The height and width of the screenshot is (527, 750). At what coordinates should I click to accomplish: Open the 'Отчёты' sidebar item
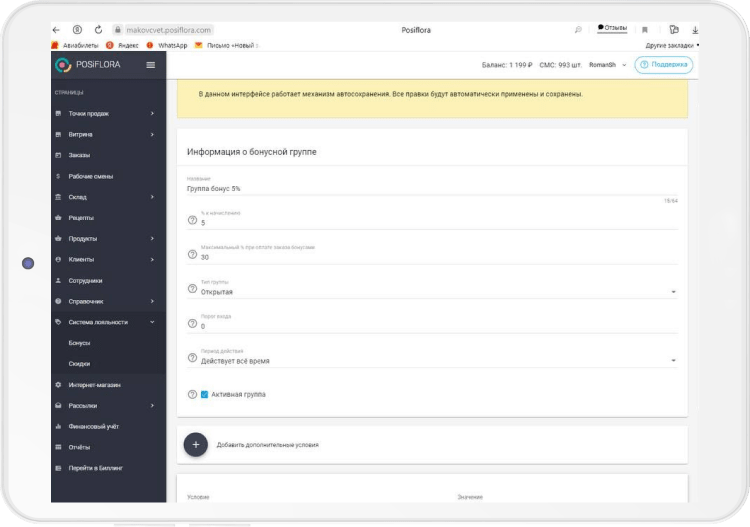pyautogui.click(x=79, y=447)
